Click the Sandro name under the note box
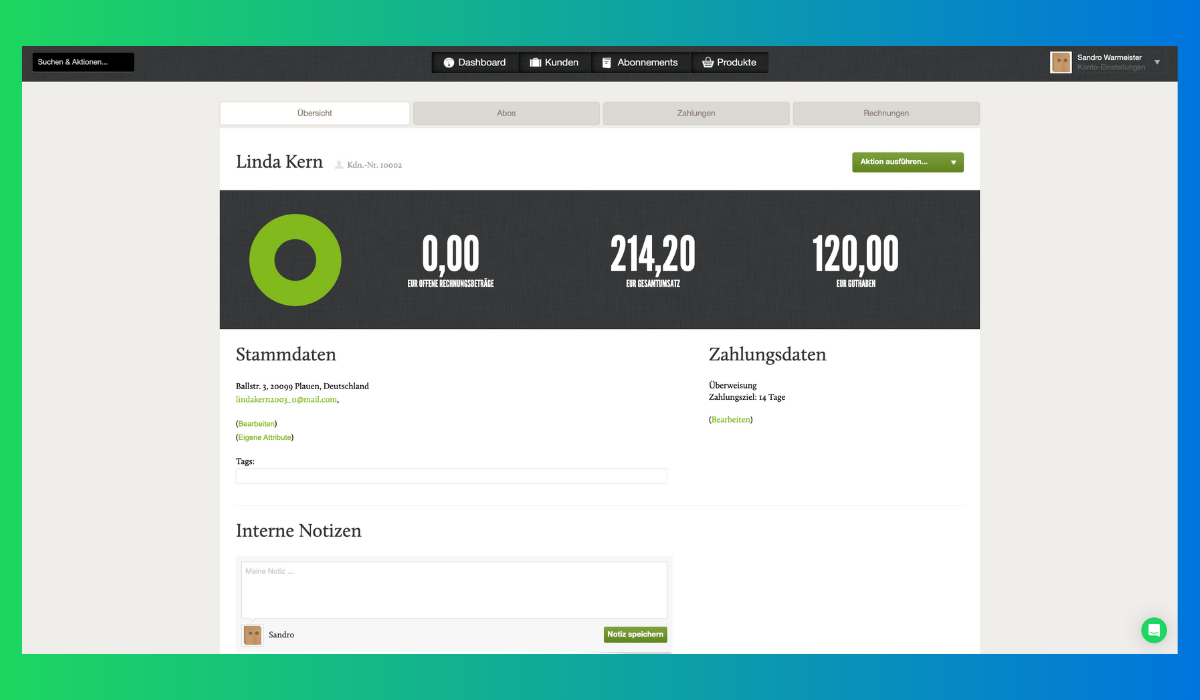The image size is (1200, 700). pyautogui.click(x=281, y=635)
